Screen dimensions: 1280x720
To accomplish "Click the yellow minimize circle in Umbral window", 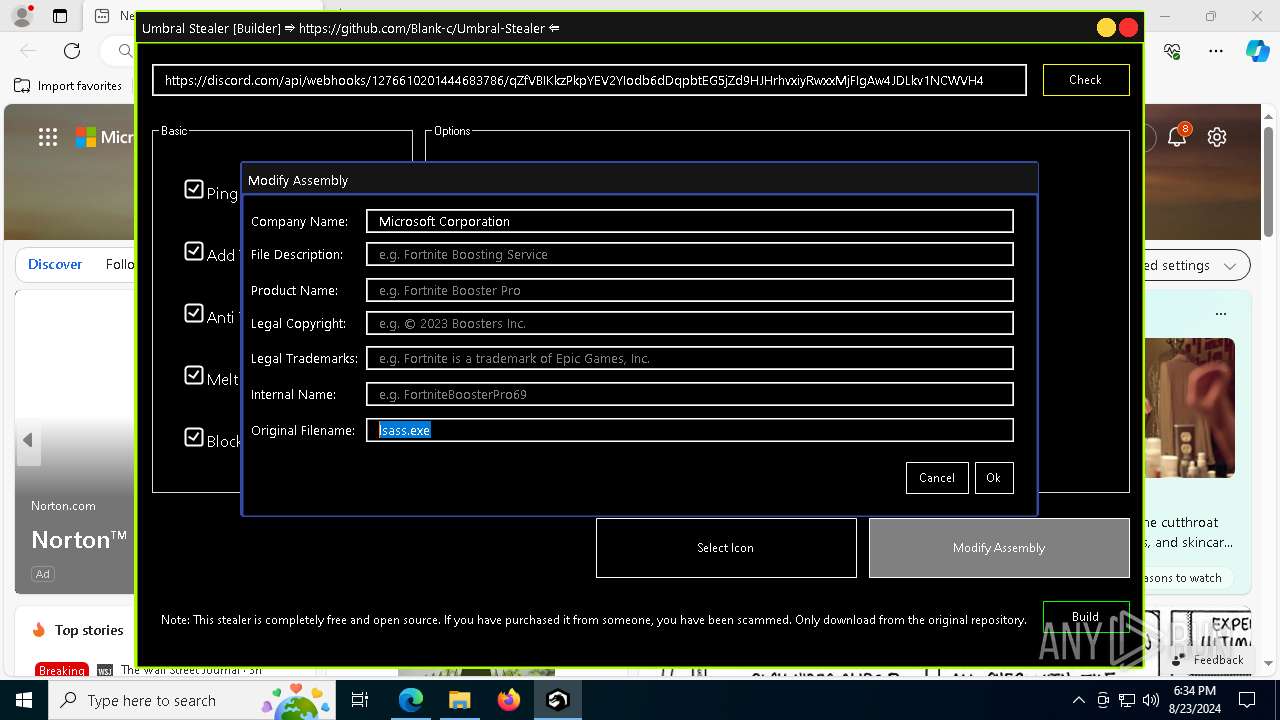I will click(x=1106, y=28).
